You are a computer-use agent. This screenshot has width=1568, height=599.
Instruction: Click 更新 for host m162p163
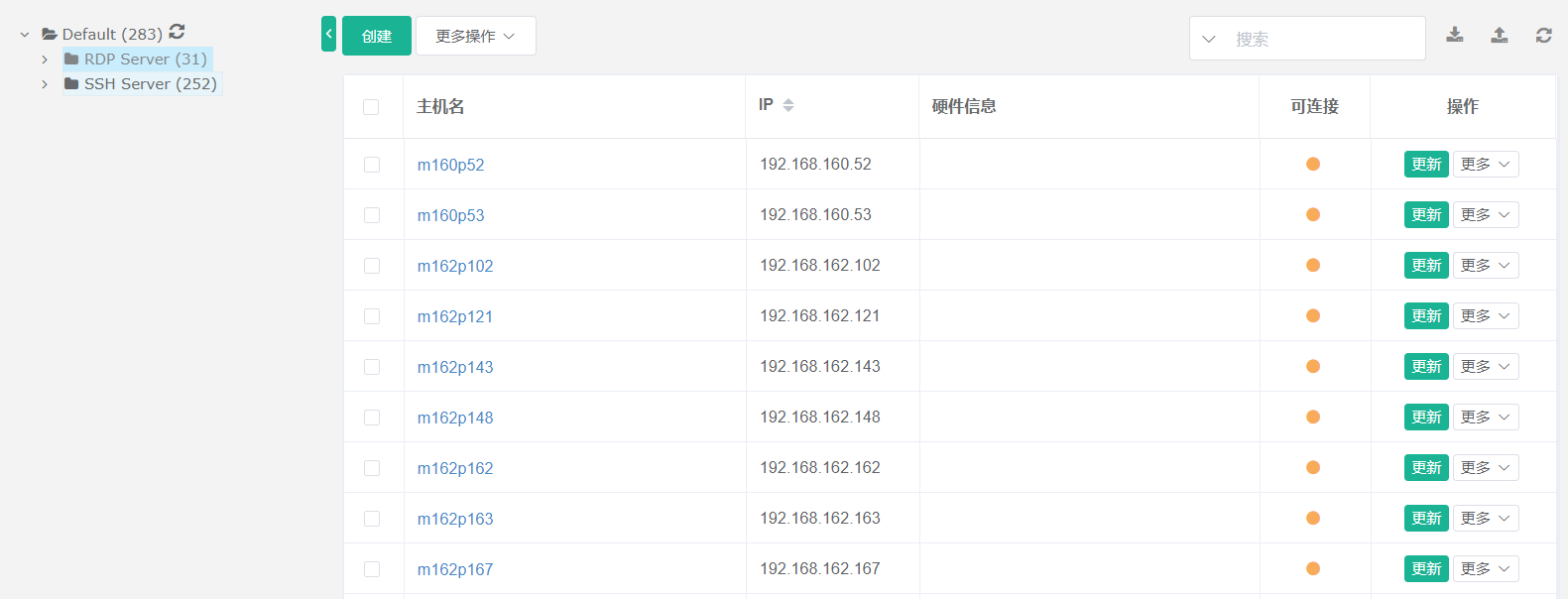coord(1426,519)
